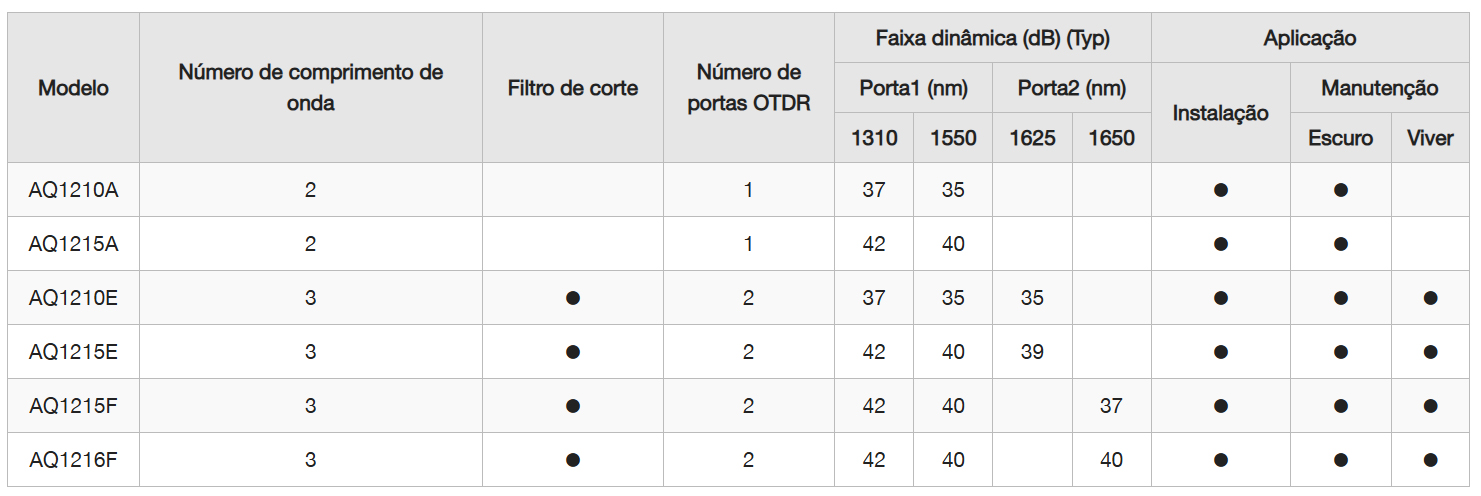Click the Filtro de corte header
Image resolution: width=1481 pixels, height=496 pixels.
573,88
